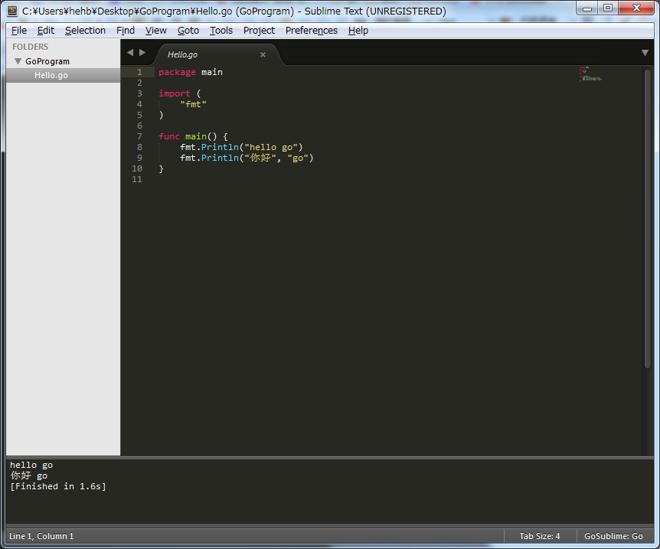Screen dimensions: 660x549
Task: Click the GoProgram folder name
Action: tap(47, 61)
